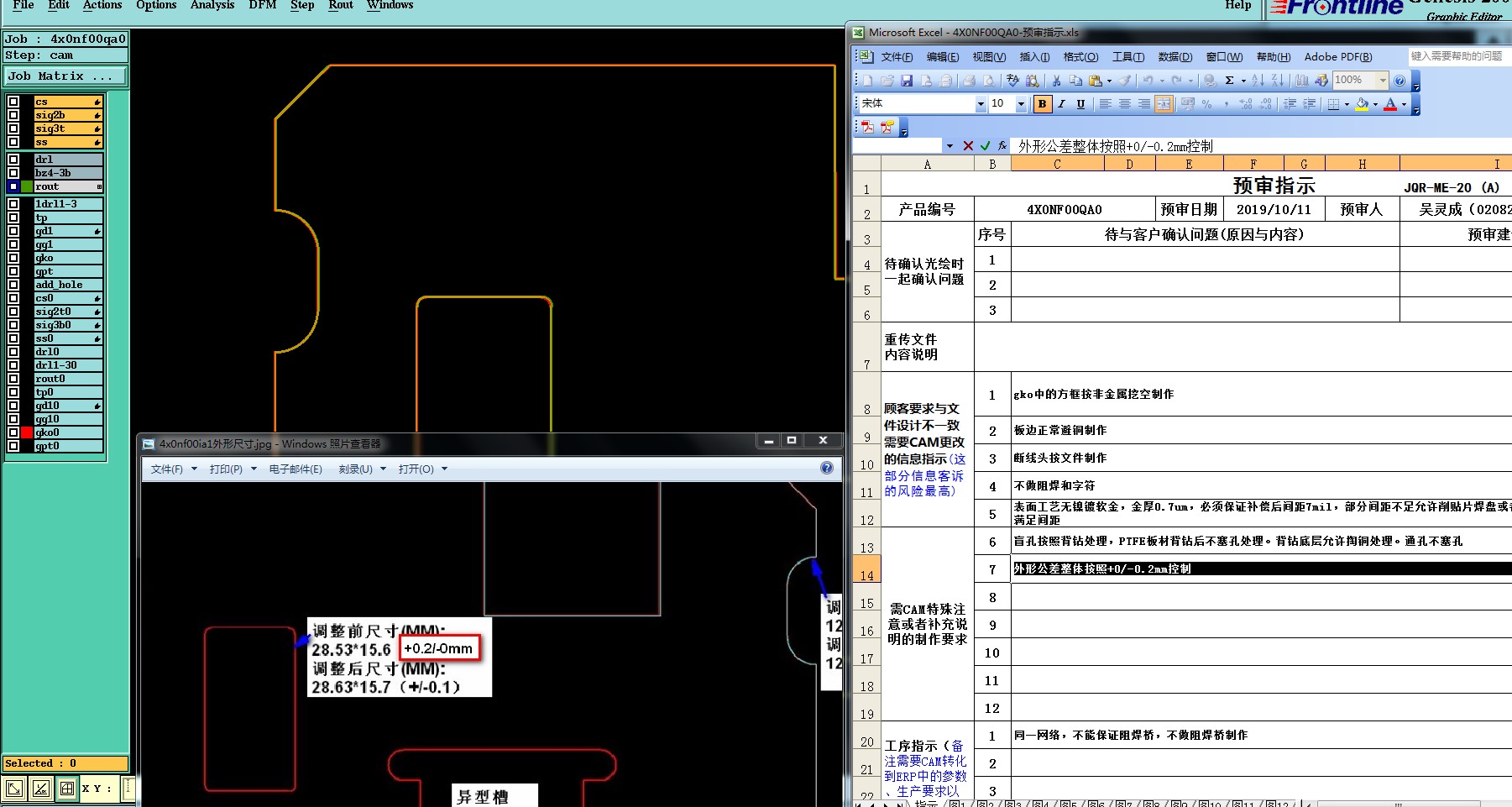Click the Sort Descending Z-A icon
This screenshot has width=1512, height=807.
(1277, 81)
